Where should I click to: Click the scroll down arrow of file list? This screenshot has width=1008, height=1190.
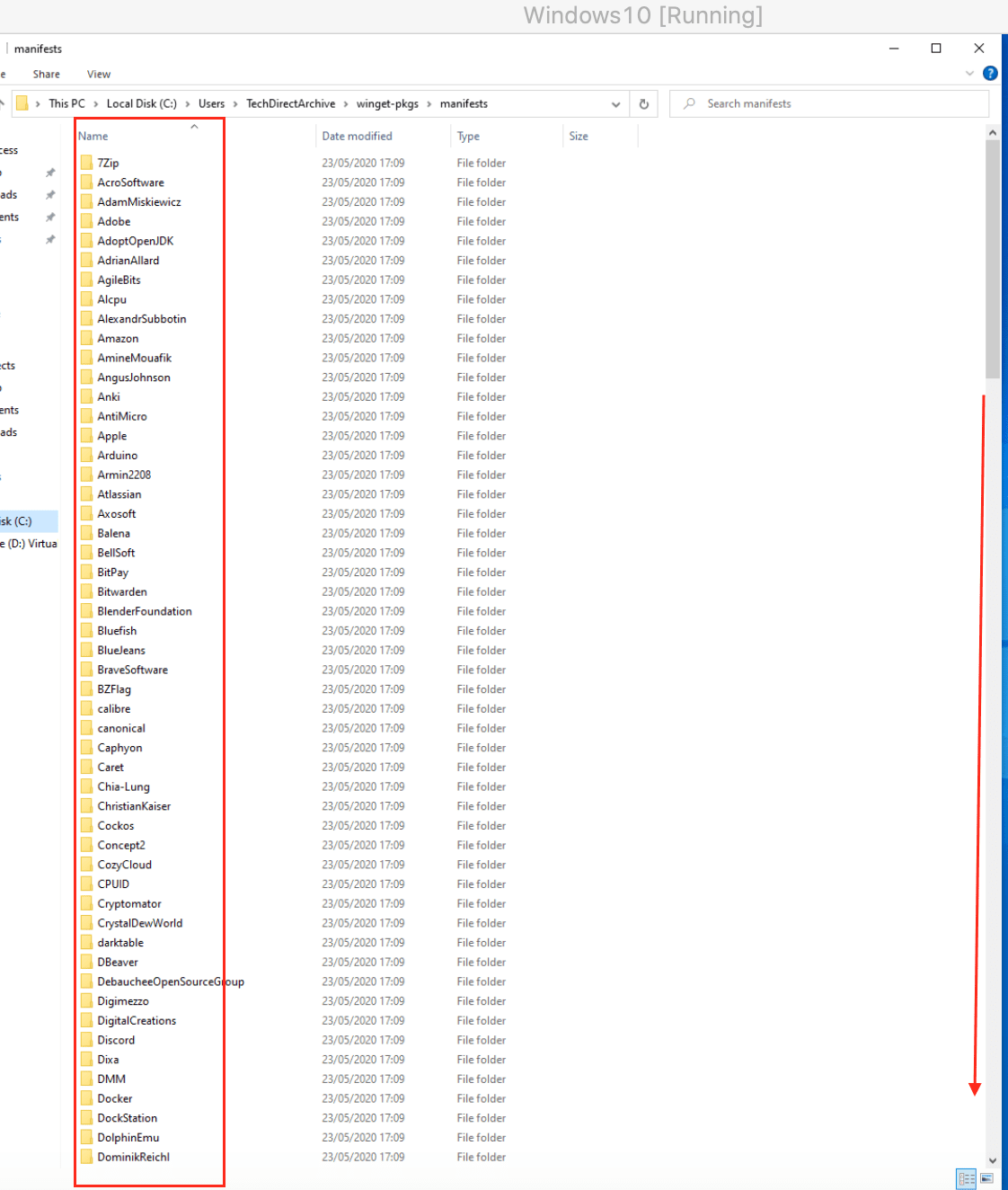992,1160
